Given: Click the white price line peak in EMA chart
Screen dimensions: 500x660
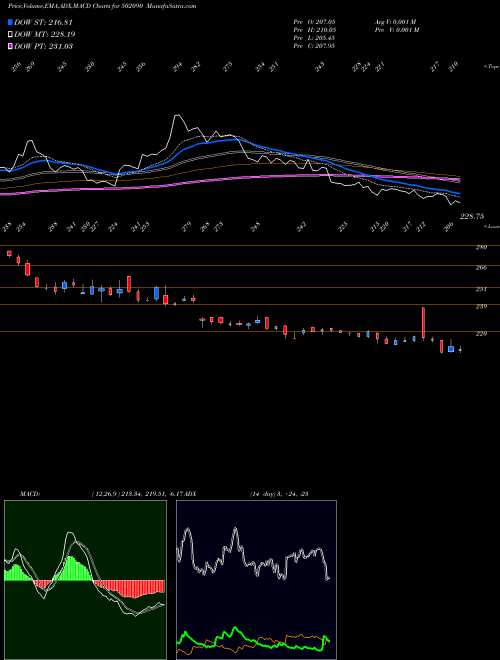Looking at the screenshot, I should click(177, 115).
